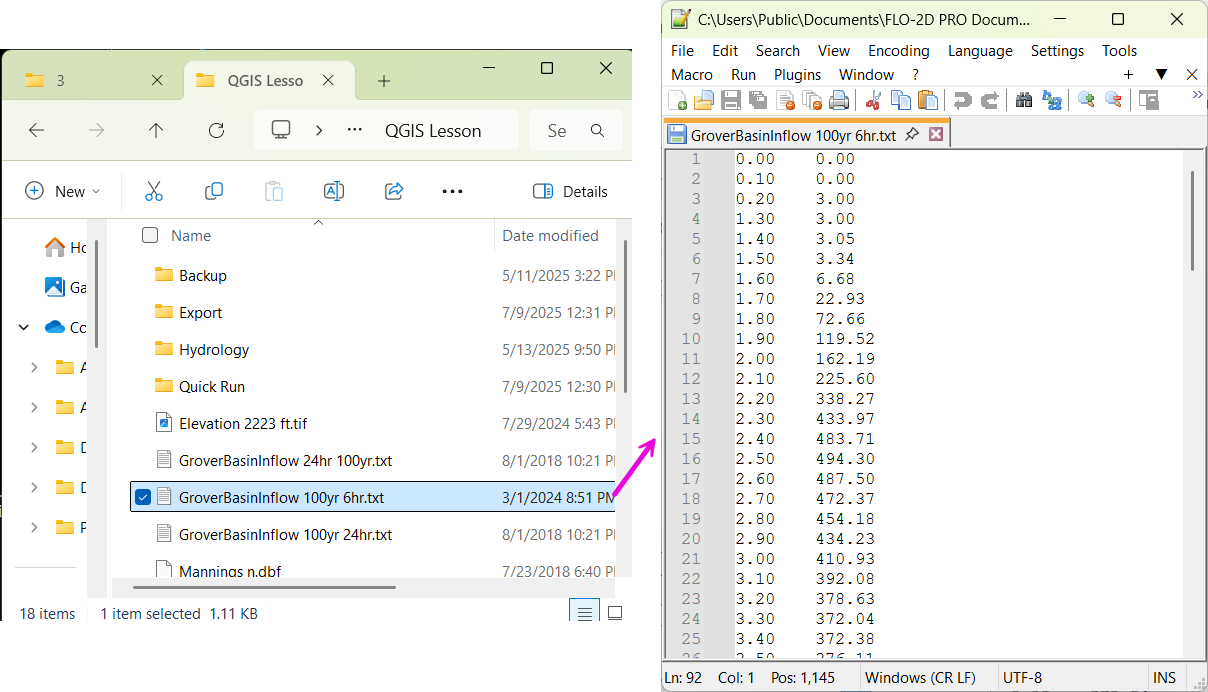Expand the OneDrive cloud tree node
The image size is (1208, 692).
point(24,327)
